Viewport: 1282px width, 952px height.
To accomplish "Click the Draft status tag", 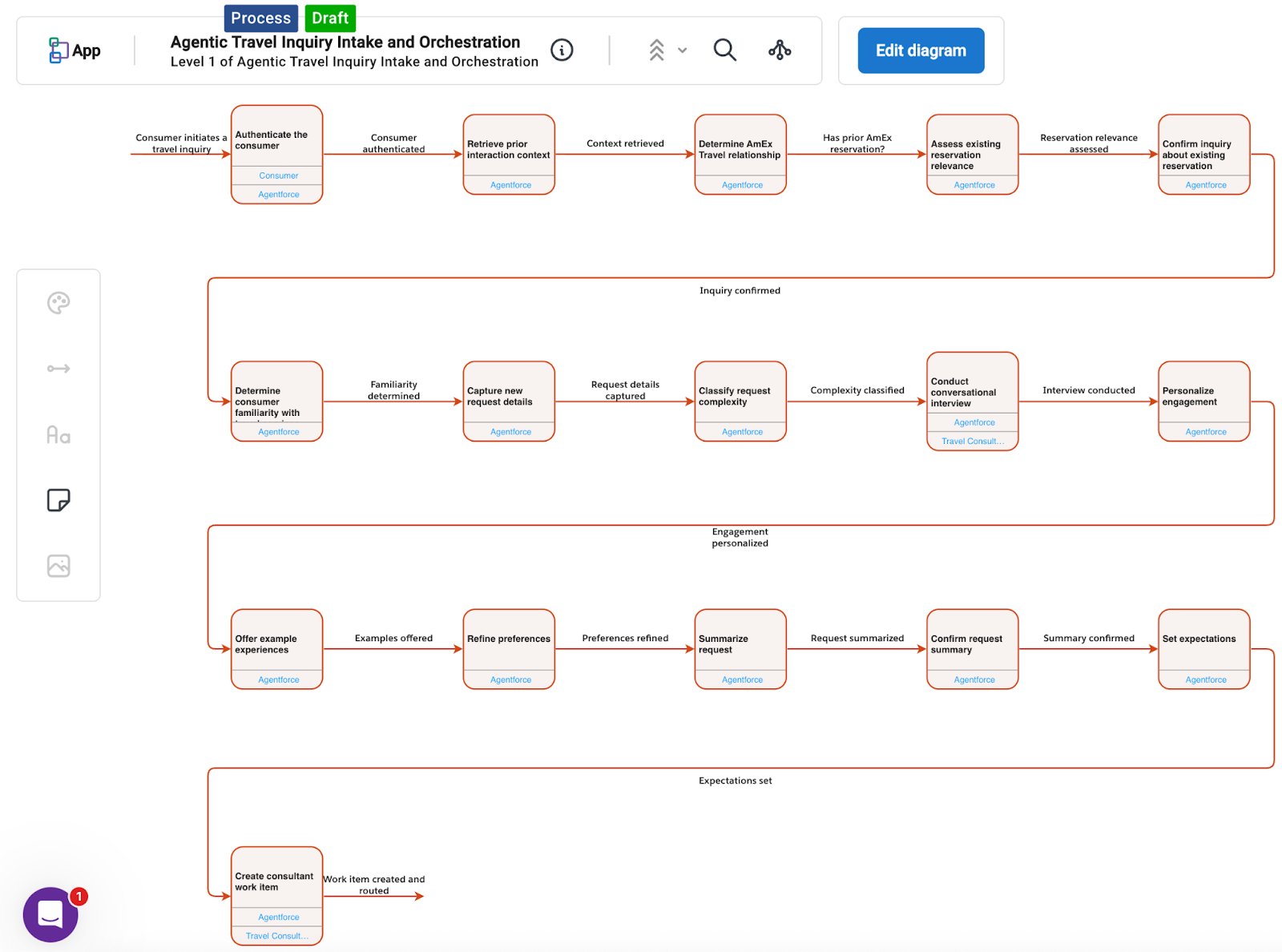I will [x=330, y=18].
